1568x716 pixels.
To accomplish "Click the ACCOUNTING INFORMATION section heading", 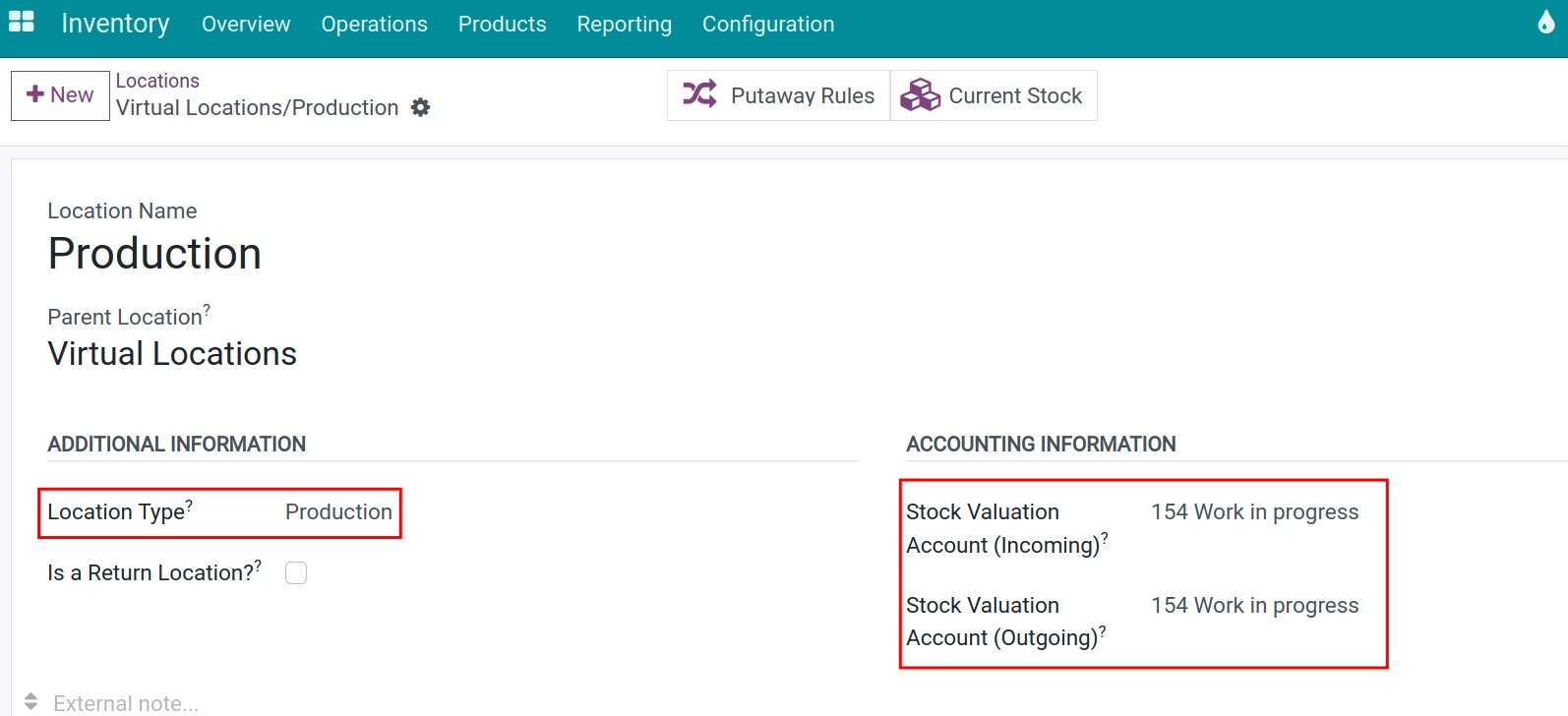I will point(1041,444).
